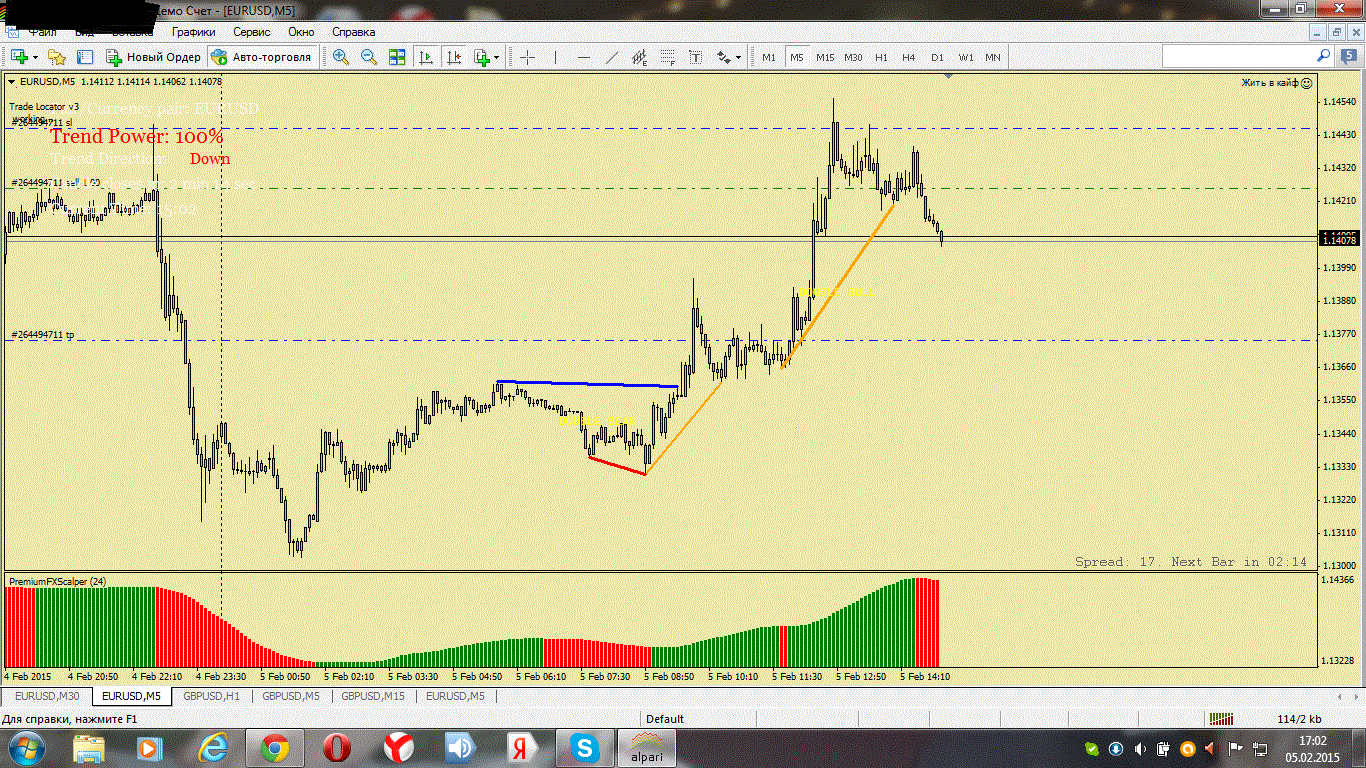1366x768 pixels.
Task: Expand the new chart dropdown arrow
Action: [35, 57]
